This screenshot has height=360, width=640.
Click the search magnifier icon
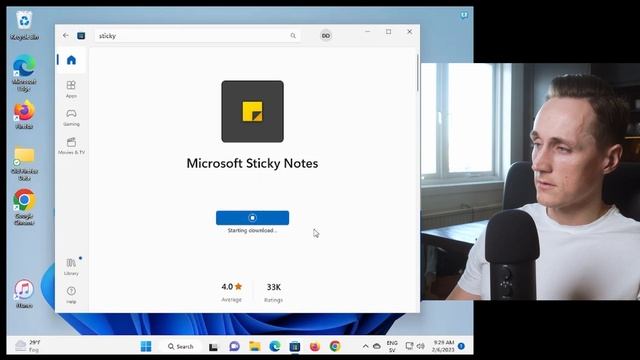[x=293, y=36]
